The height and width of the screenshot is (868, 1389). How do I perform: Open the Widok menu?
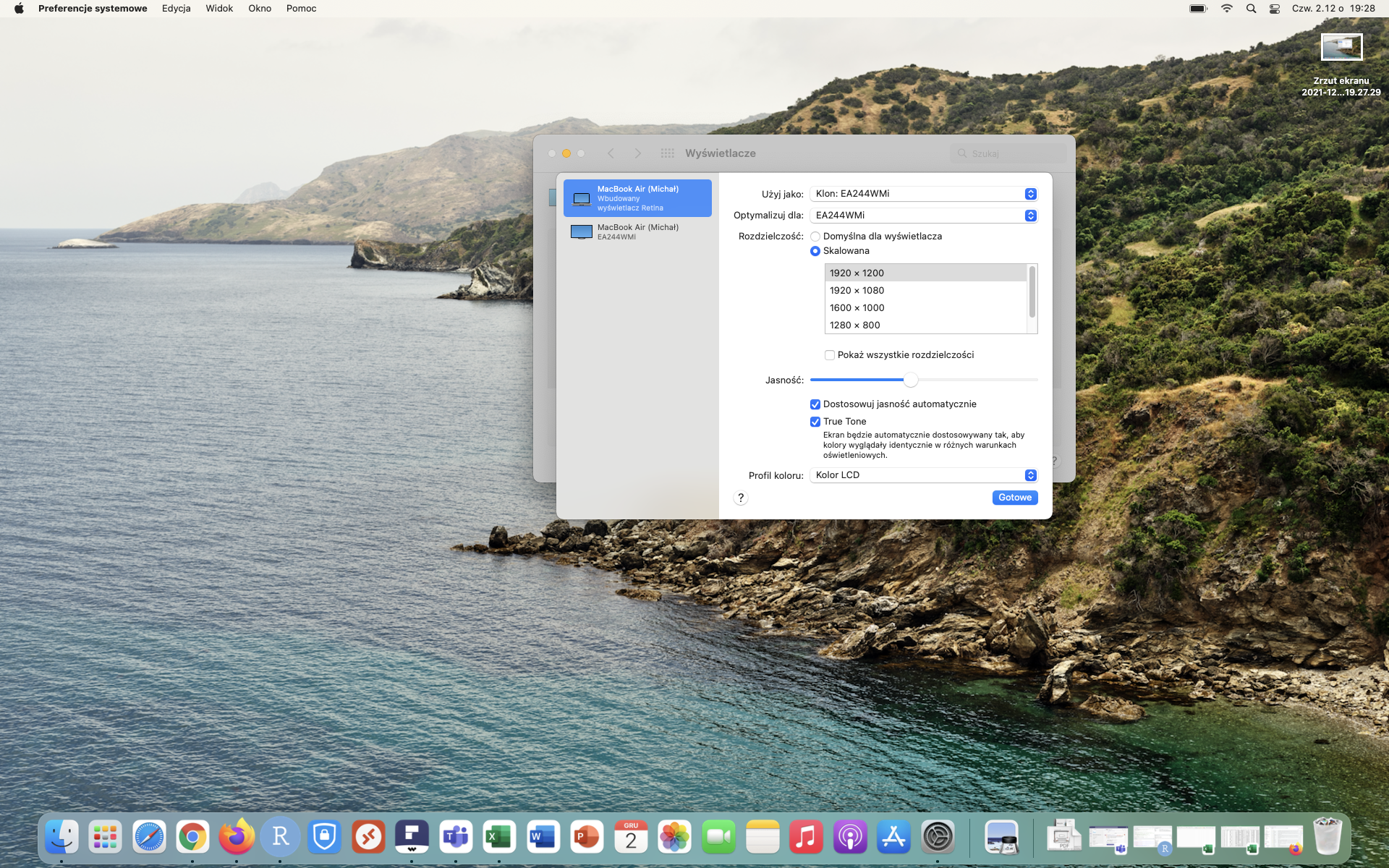[x=218, y=9]
